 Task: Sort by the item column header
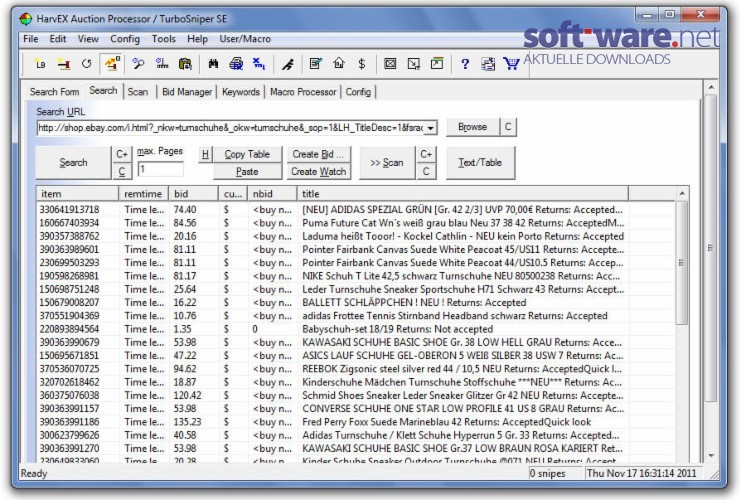pyautogui.click(x=78, y=194)
